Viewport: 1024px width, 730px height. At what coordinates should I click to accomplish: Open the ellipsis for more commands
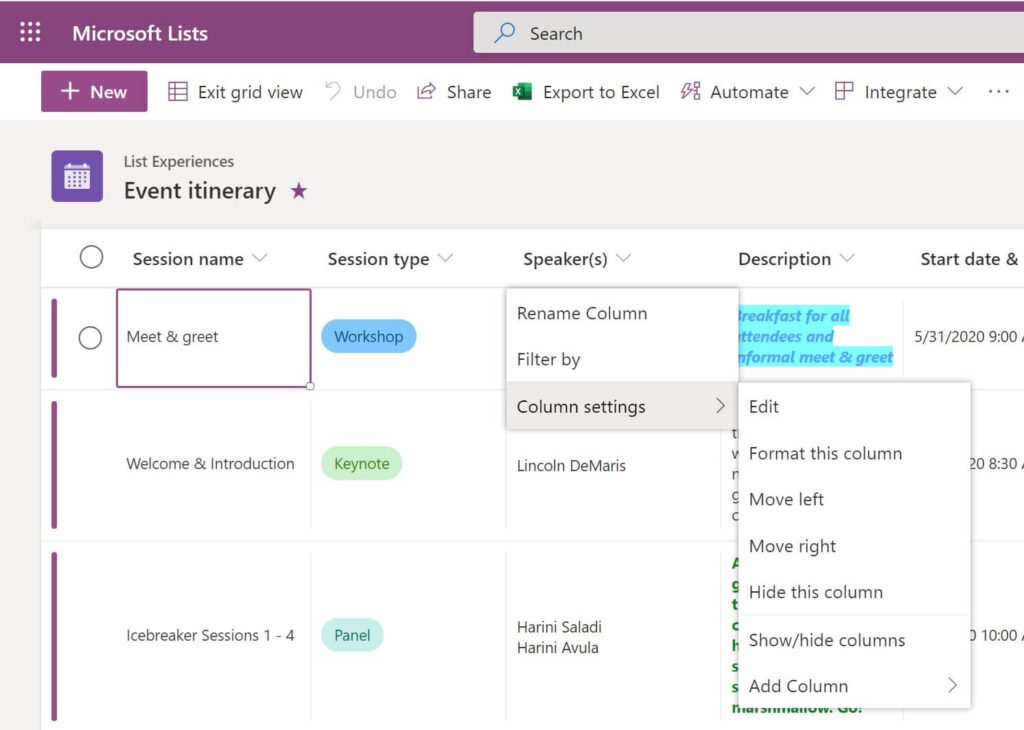pos(999,91)
